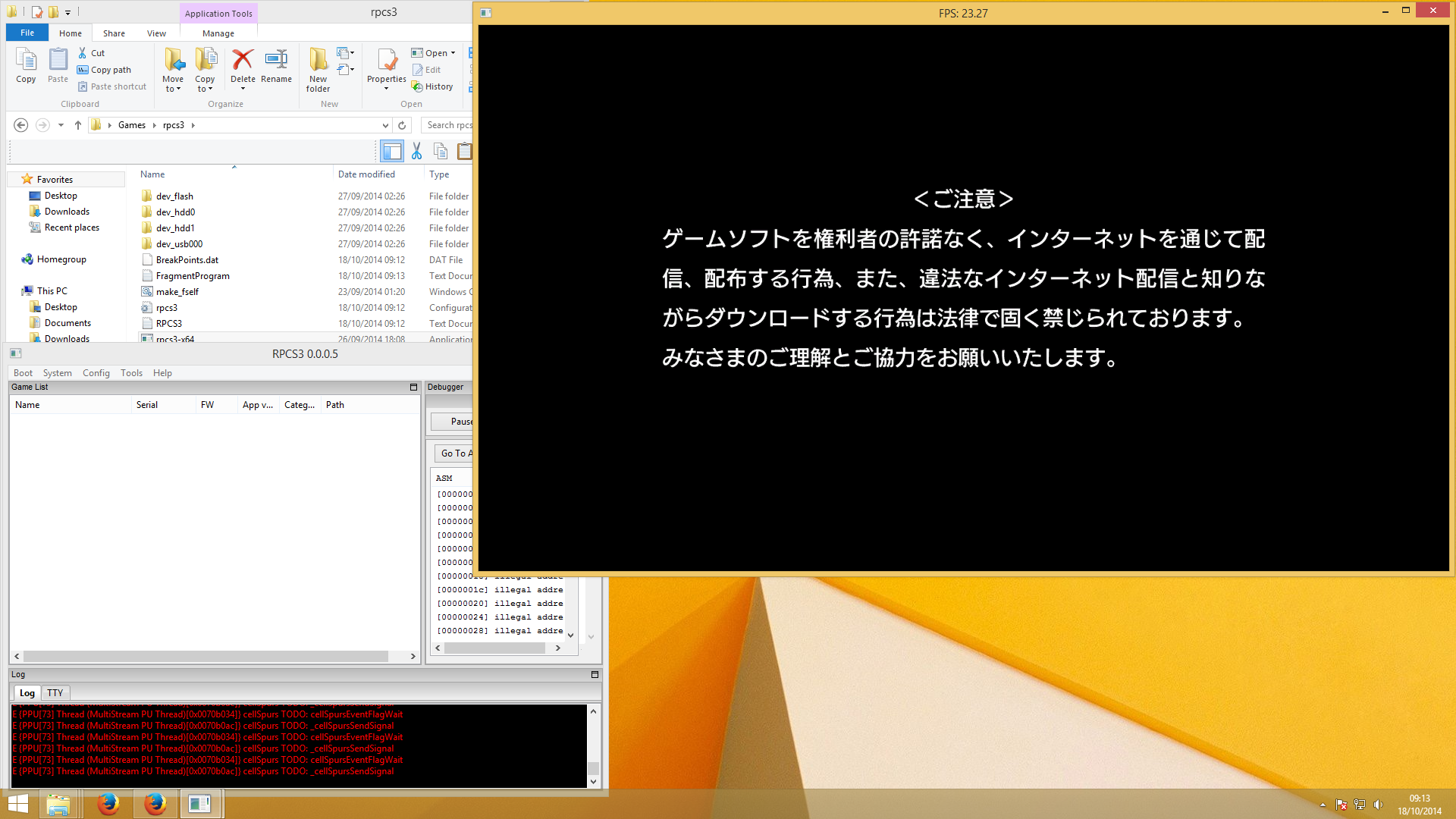Click the Windows Start button

(17, 804)
